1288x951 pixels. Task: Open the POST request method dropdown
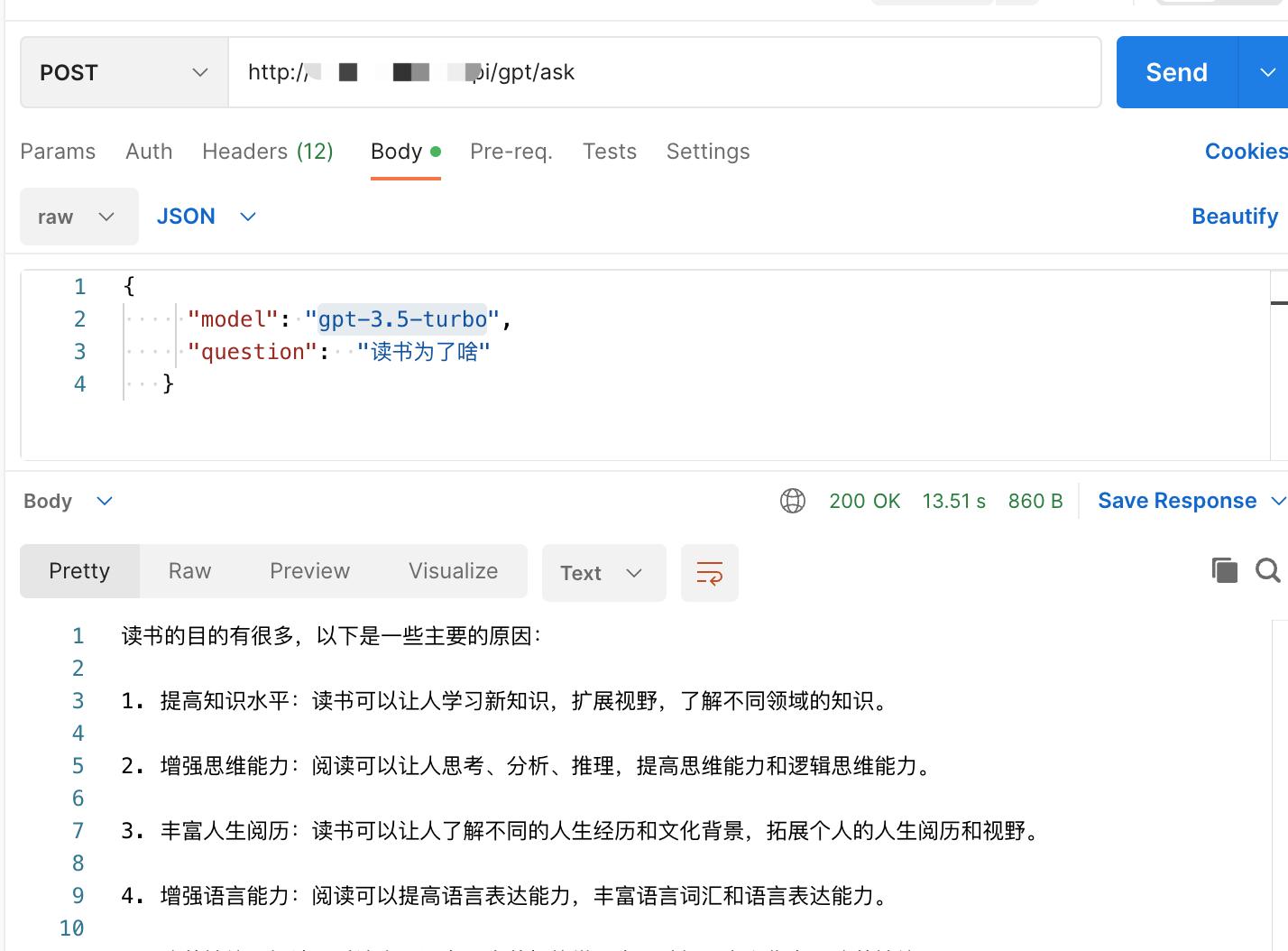200,72
